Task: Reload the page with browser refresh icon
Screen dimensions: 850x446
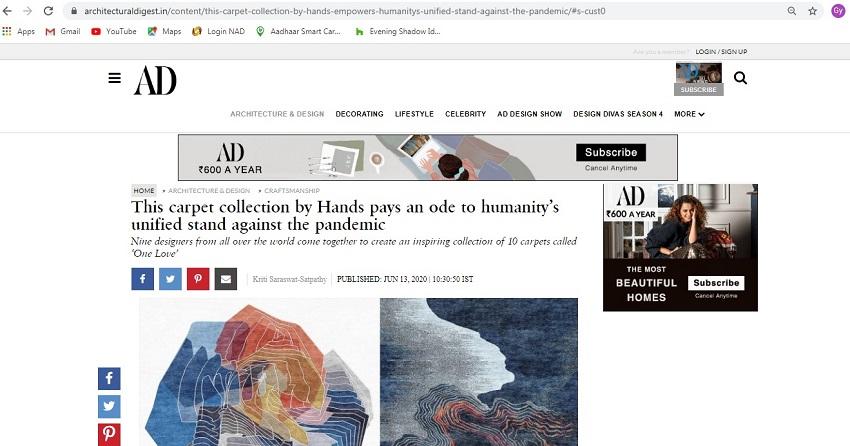Action: 48,11
